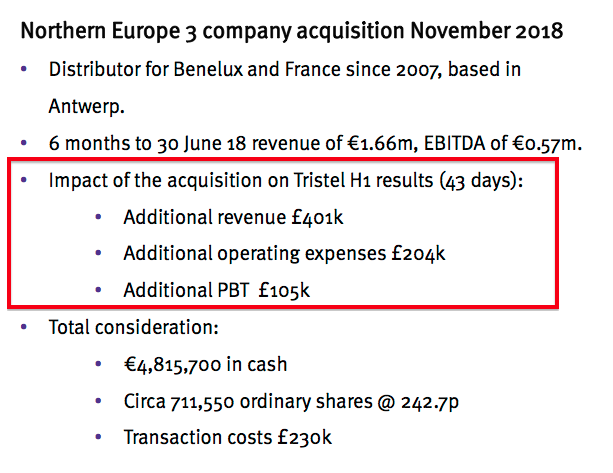Viewport: 613px width, 473px height.
Task: Click the slide title Northern Europe acquisition
Action: tap(292, 31)
